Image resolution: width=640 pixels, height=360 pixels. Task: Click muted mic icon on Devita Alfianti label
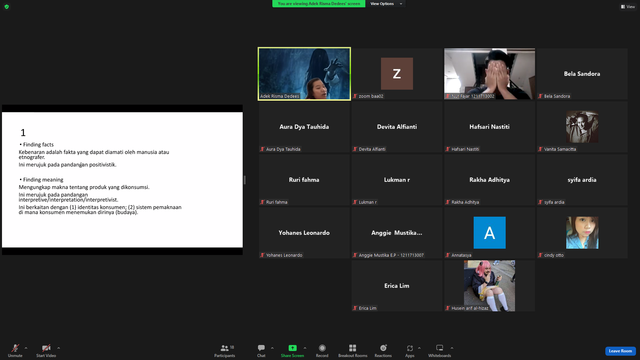(x=355, y=149)
